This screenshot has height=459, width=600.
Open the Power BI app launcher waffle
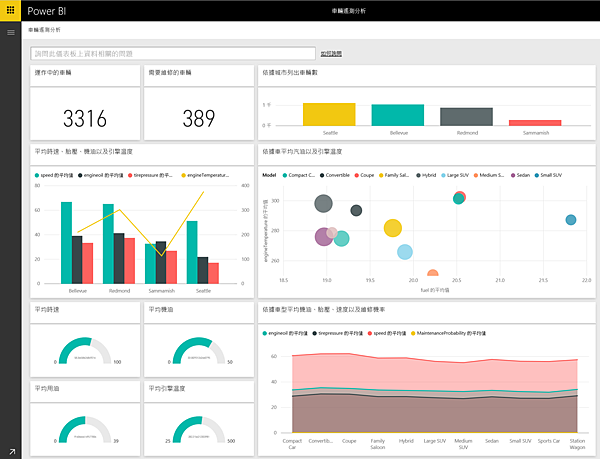point(10,10)
